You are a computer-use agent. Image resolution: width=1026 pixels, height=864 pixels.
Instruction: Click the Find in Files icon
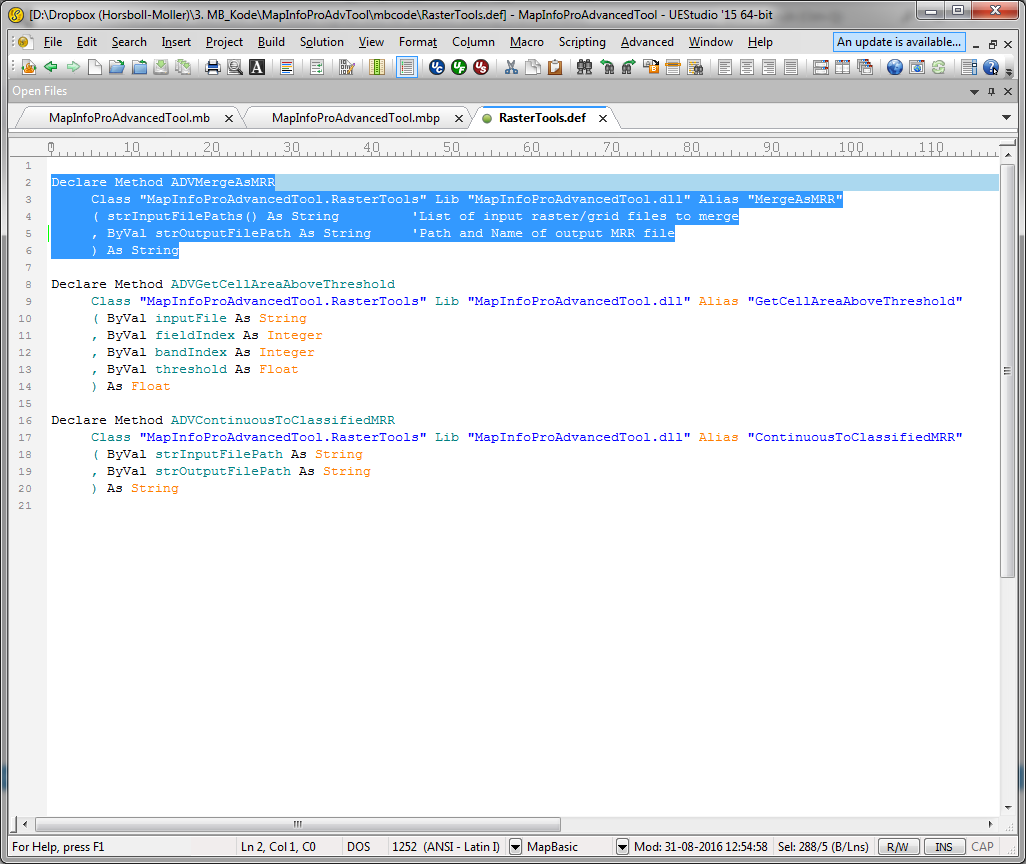point(695,67)
